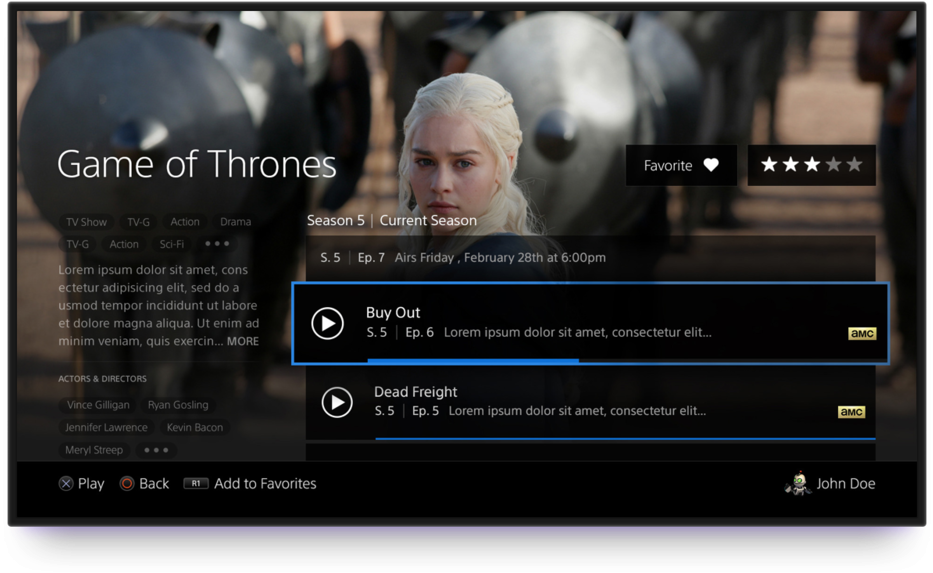Image resolution: width=933 pixels, height=573 pixels.
Task: Open actor Meryl Streep
Action: click(94, 450)
